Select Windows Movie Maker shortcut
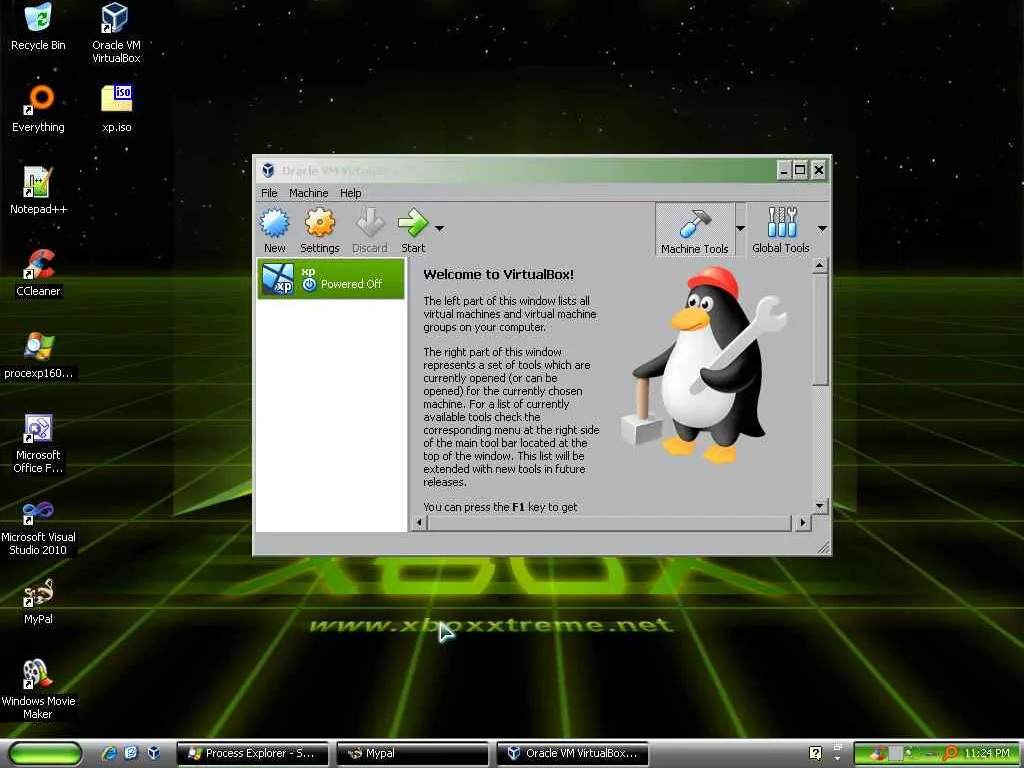1024x768 pixels. (39, 690)
